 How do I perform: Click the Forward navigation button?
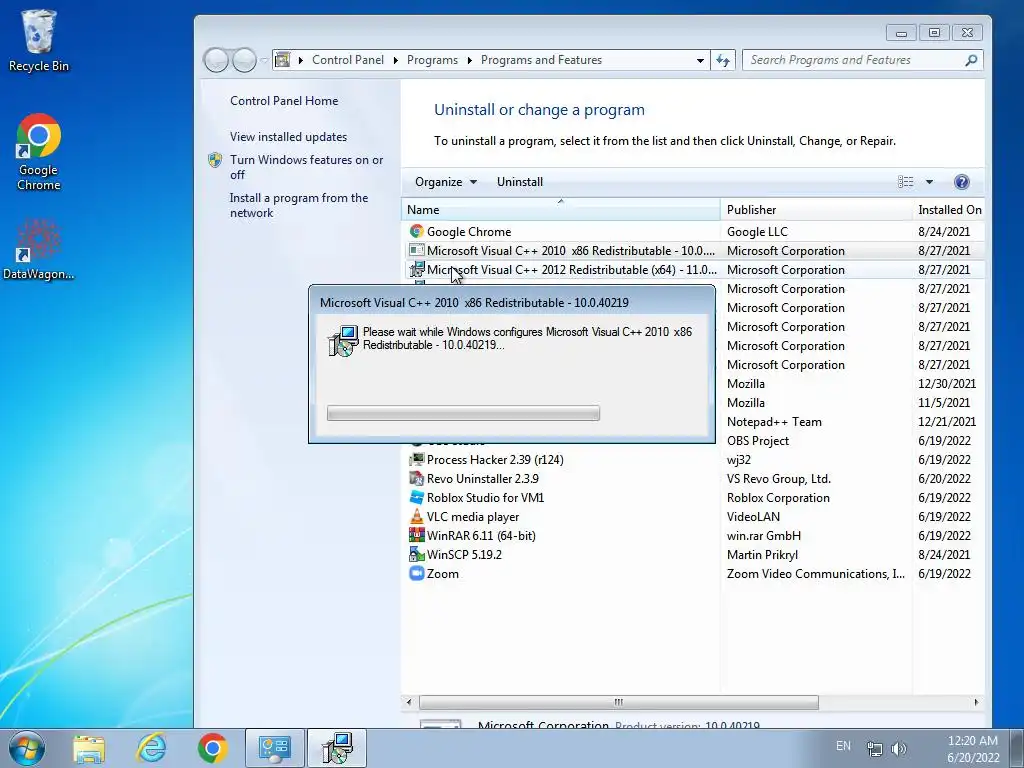click(245, 60)
